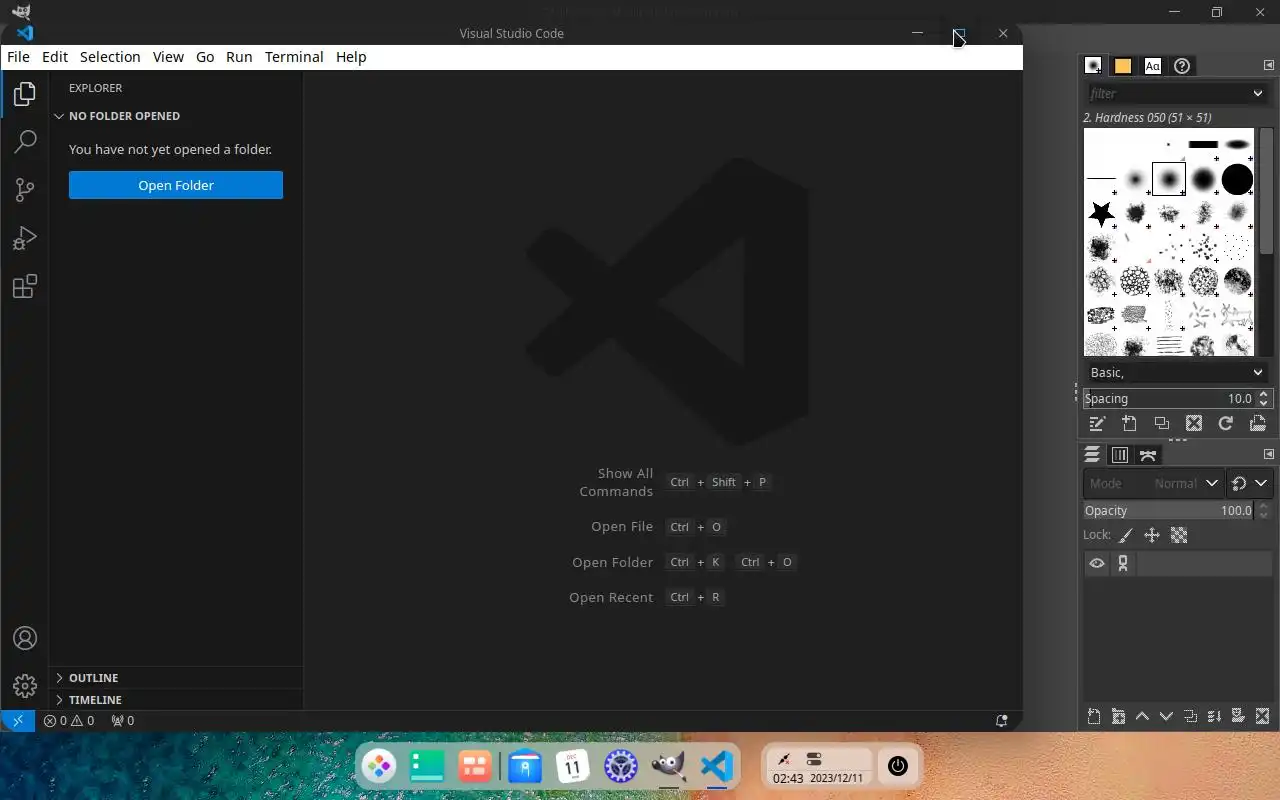Open the calendar app in dock
The height and width of the screenshot is (800, 1280).
pos(573,767)
